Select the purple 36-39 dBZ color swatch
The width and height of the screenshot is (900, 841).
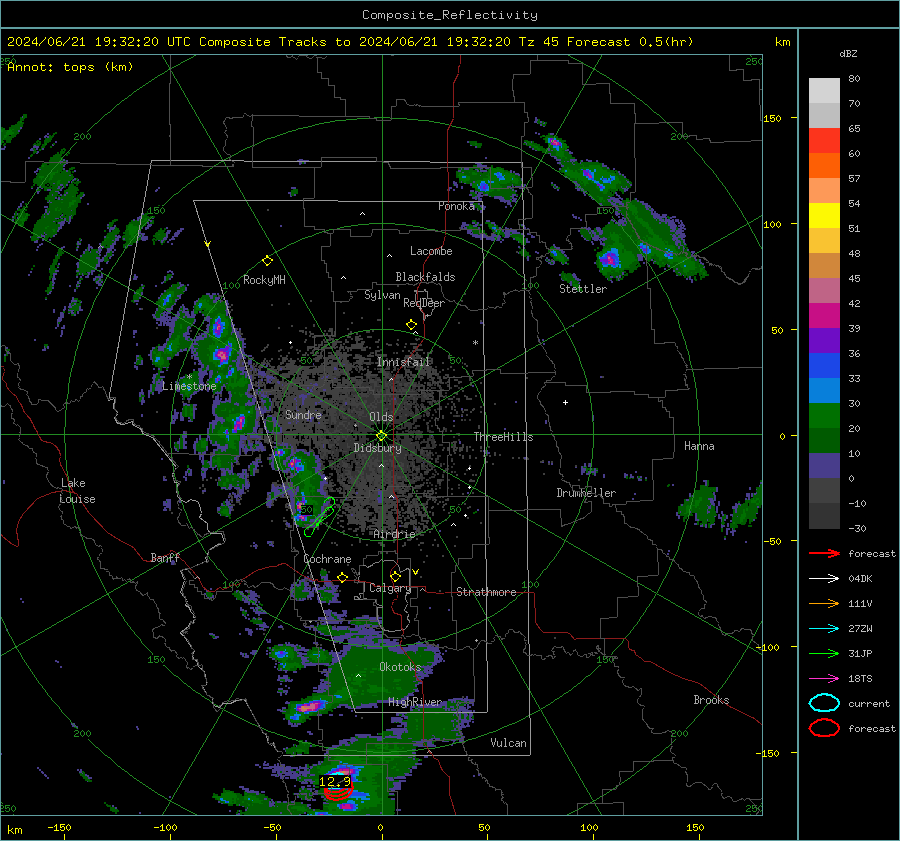[x=824, y=341]
